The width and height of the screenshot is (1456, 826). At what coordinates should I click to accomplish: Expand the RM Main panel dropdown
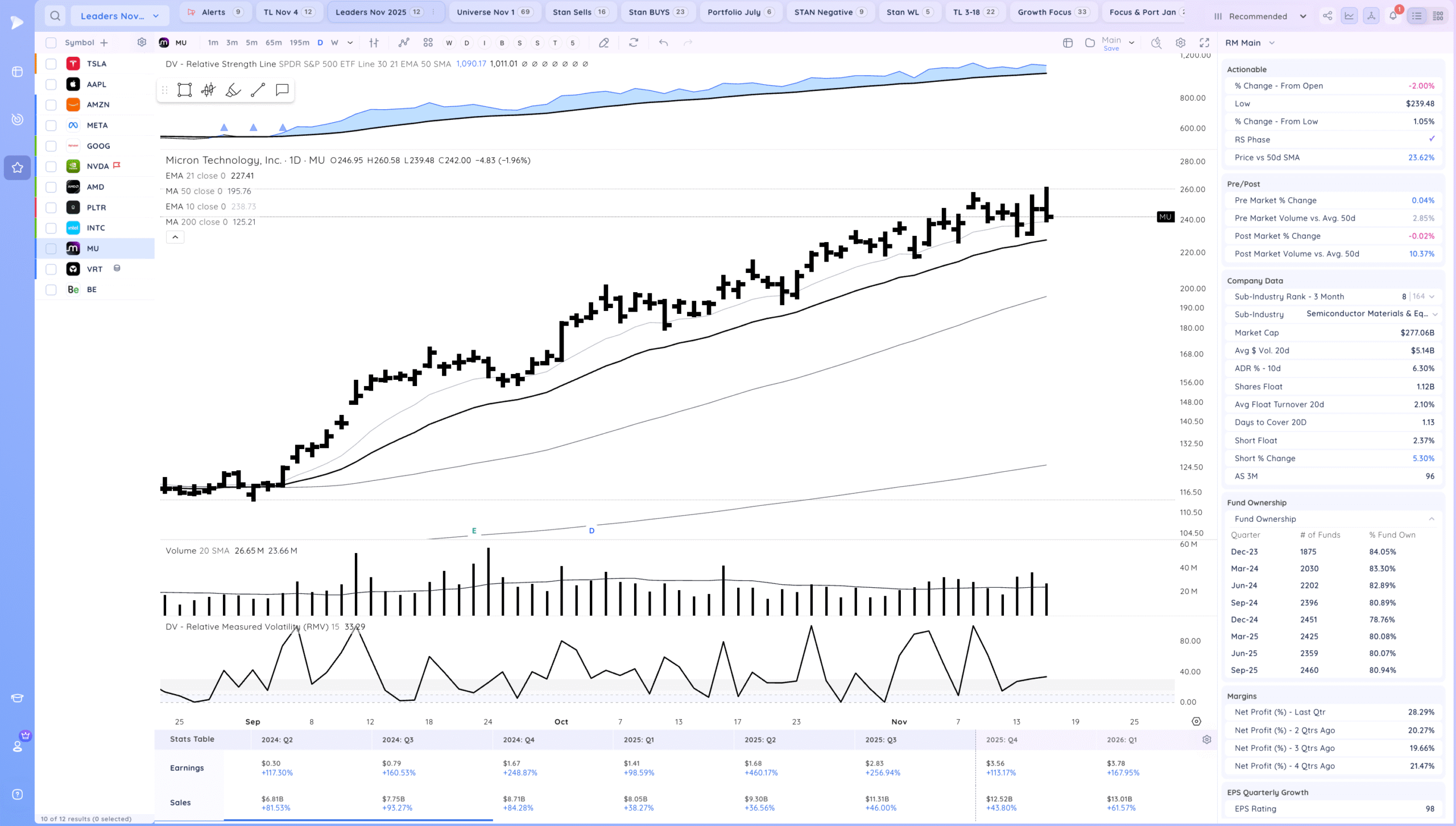1272,43
